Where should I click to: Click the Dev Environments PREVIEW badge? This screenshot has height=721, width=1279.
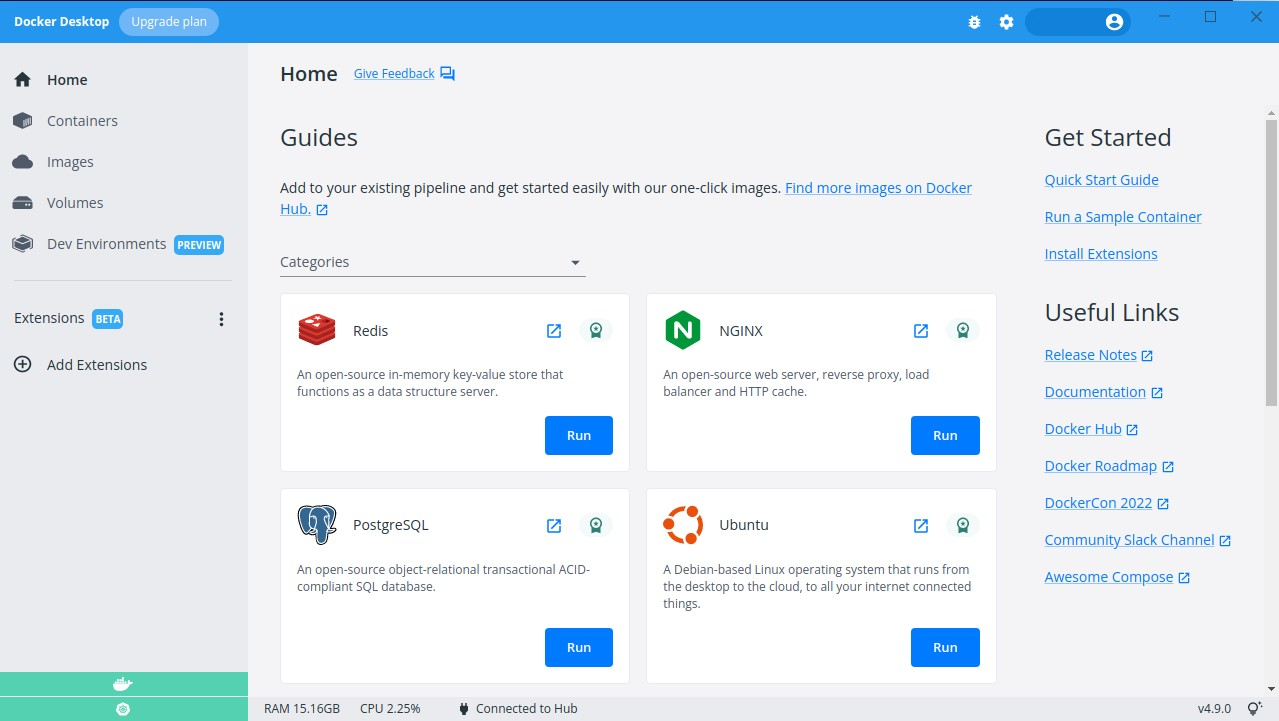pos(199,245)
